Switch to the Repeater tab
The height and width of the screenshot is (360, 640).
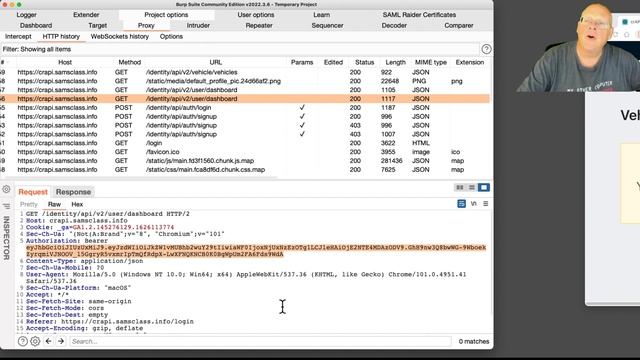259,25
